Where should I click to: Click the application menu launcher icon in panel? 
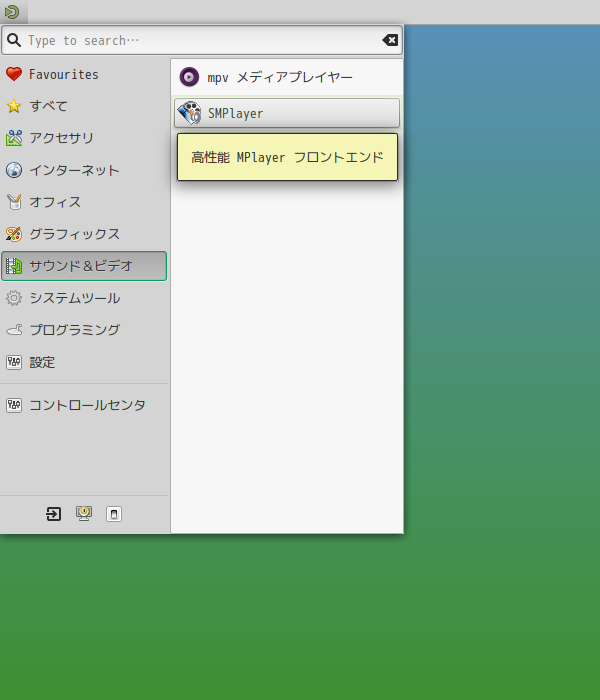12,12
